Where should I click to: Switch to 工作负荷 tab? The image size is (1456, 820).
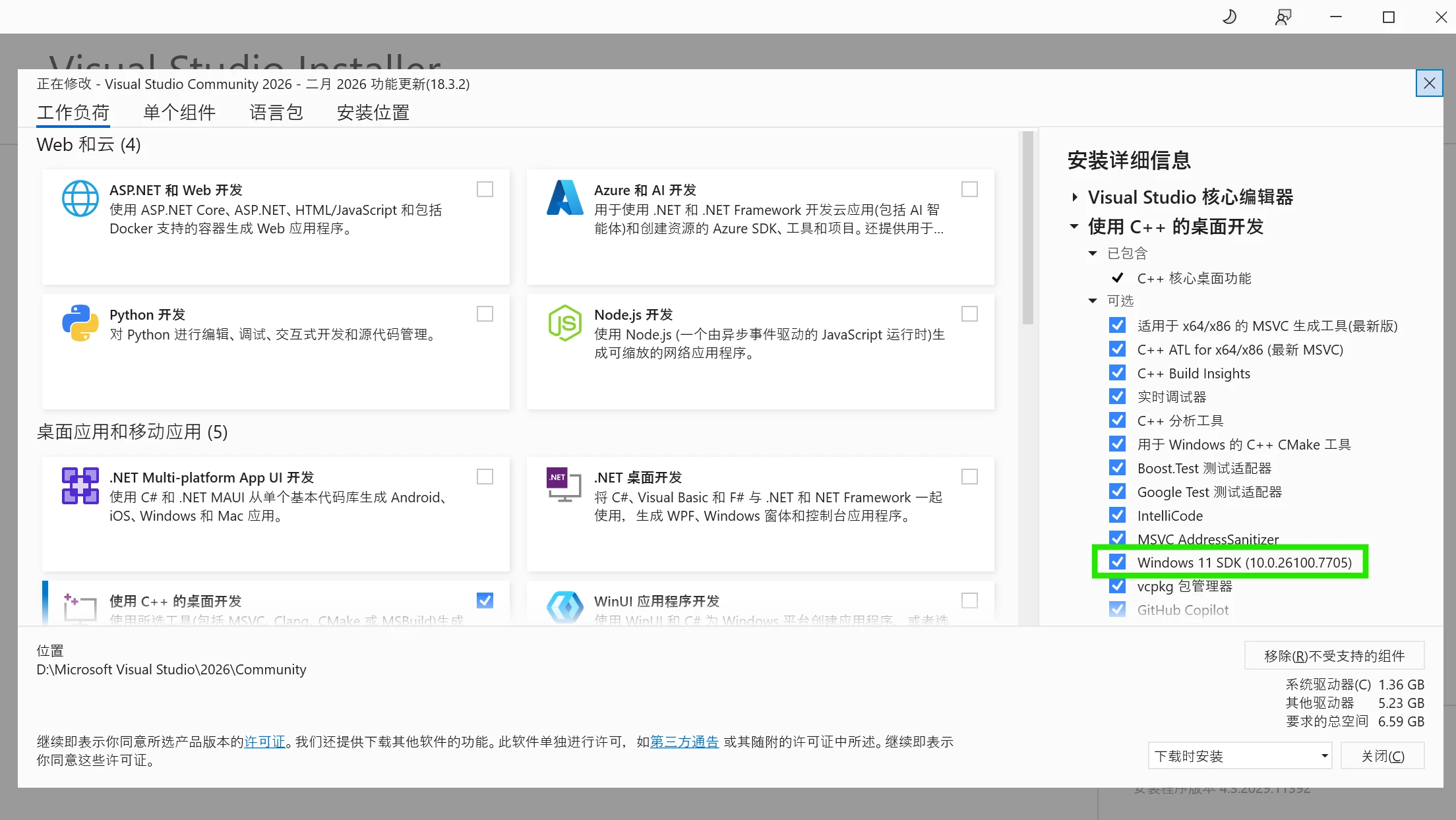[x=73, y=112]
